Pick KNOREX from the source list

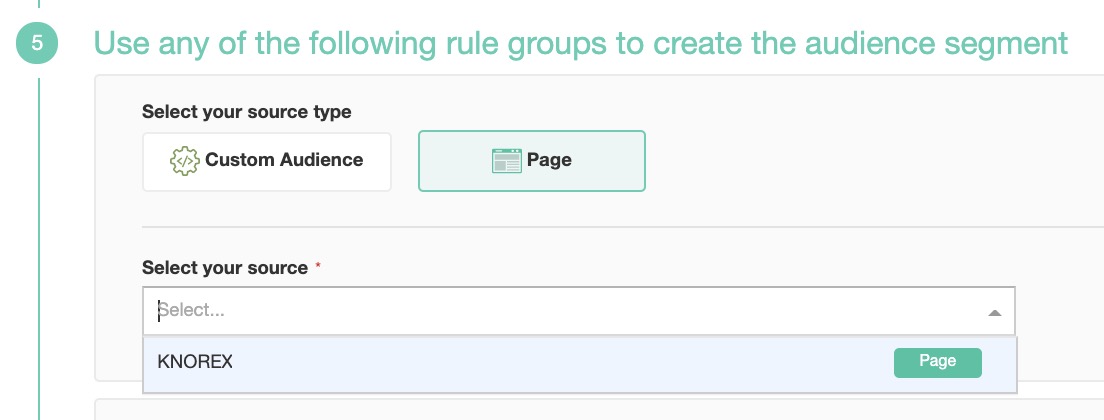coord(196,362)
